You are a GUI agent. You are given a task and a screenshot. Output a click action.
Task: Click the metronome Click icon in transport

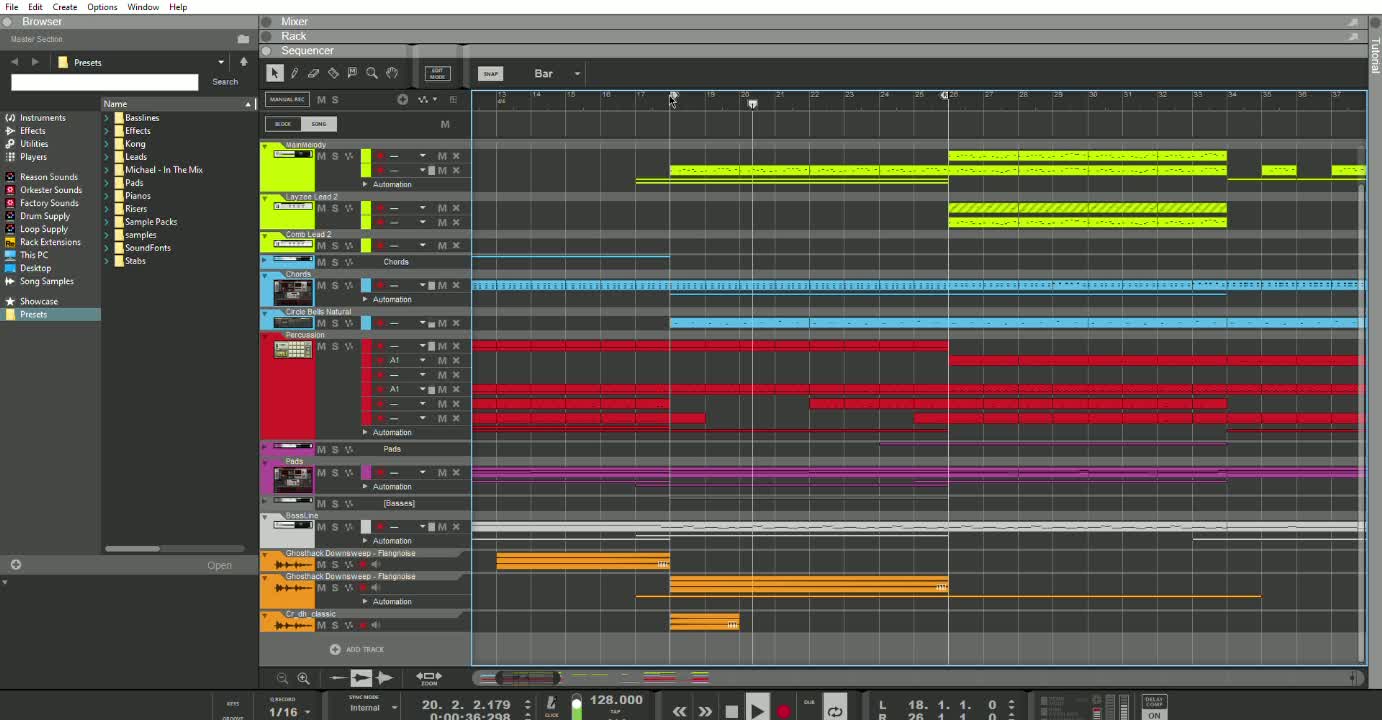550,704
